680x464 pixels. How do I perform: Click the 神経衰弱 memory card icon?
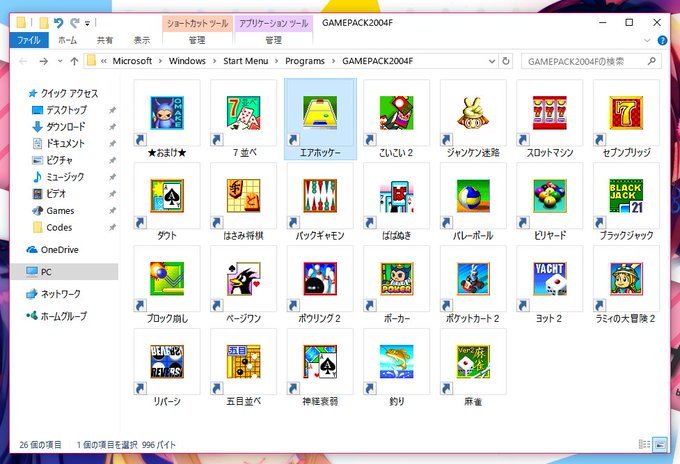(x=320, y=362)
